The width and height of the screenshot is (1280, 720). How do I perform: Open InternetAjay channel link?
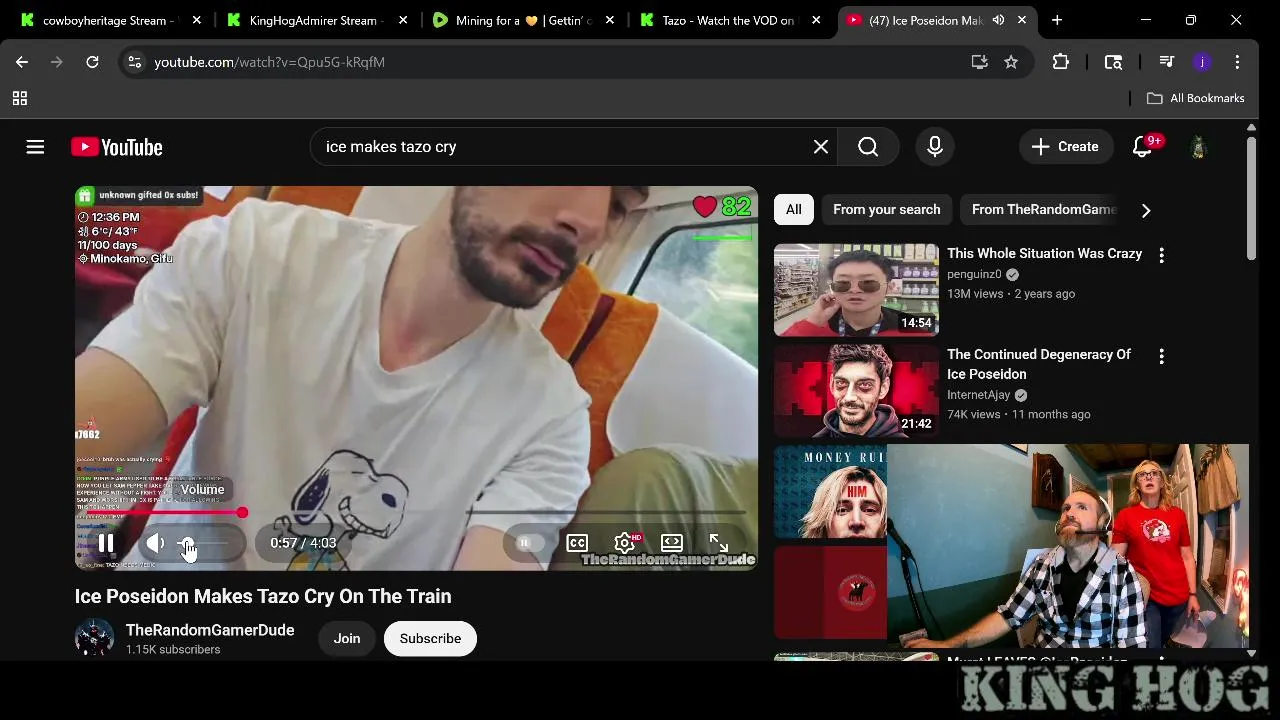point(979,395)
